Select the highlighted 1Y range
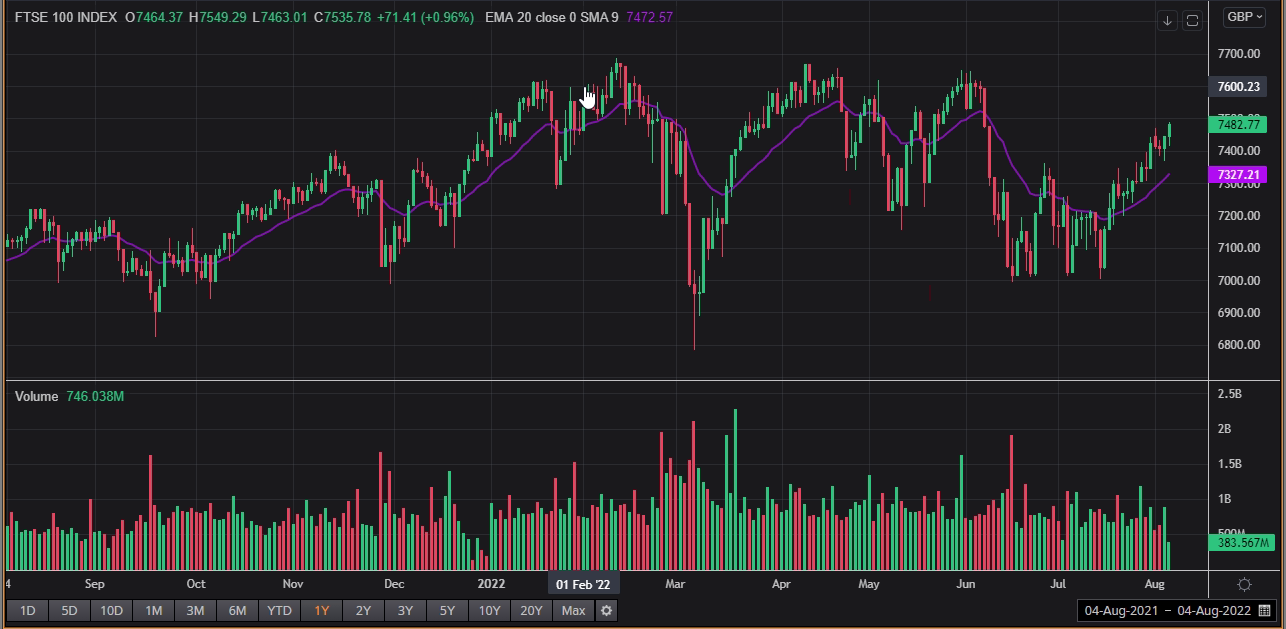This screenshot has width=1286, height=629. click(321, 610)
